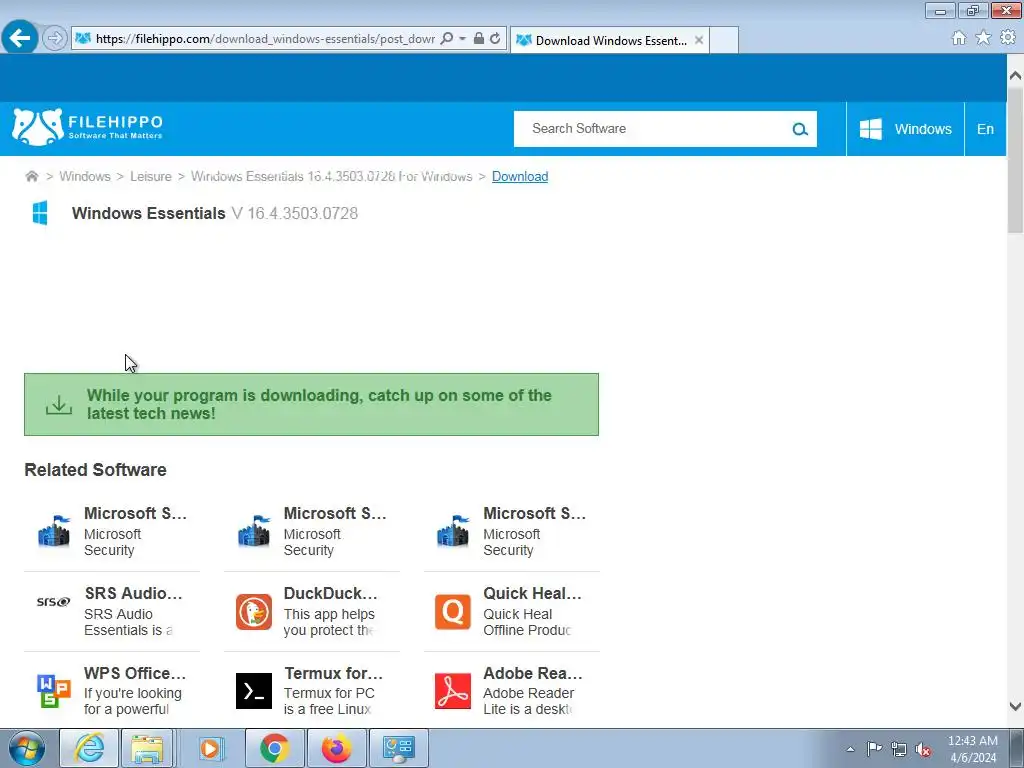1024x768 pixels.
Task: Open the Quick Heal... software title
Action: click(x=532, y=594)
